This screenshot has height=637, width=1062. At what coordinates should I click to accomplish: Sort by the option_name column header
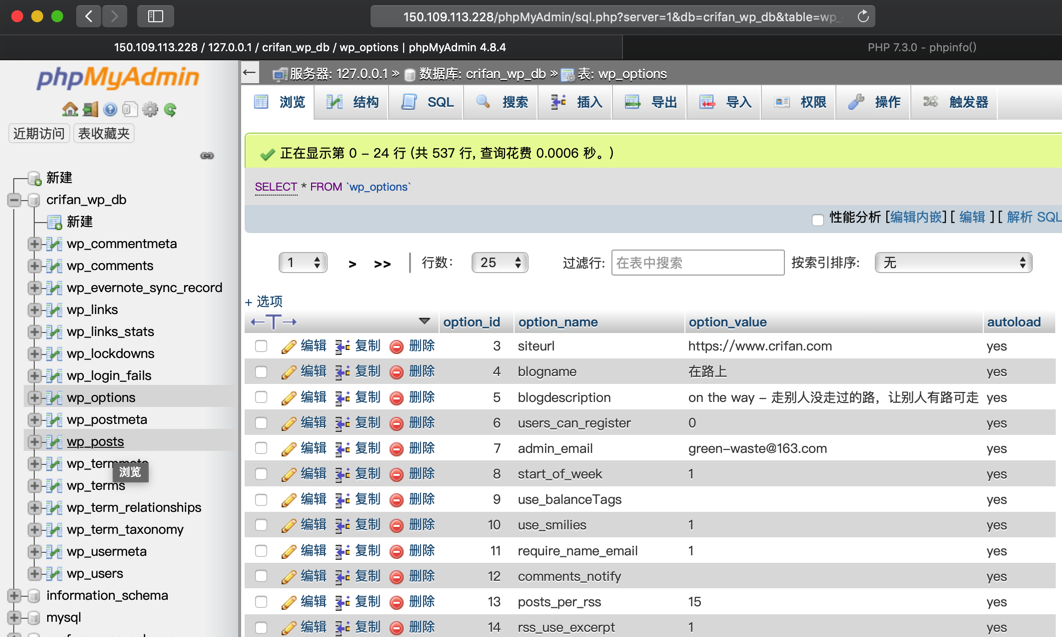558,322
